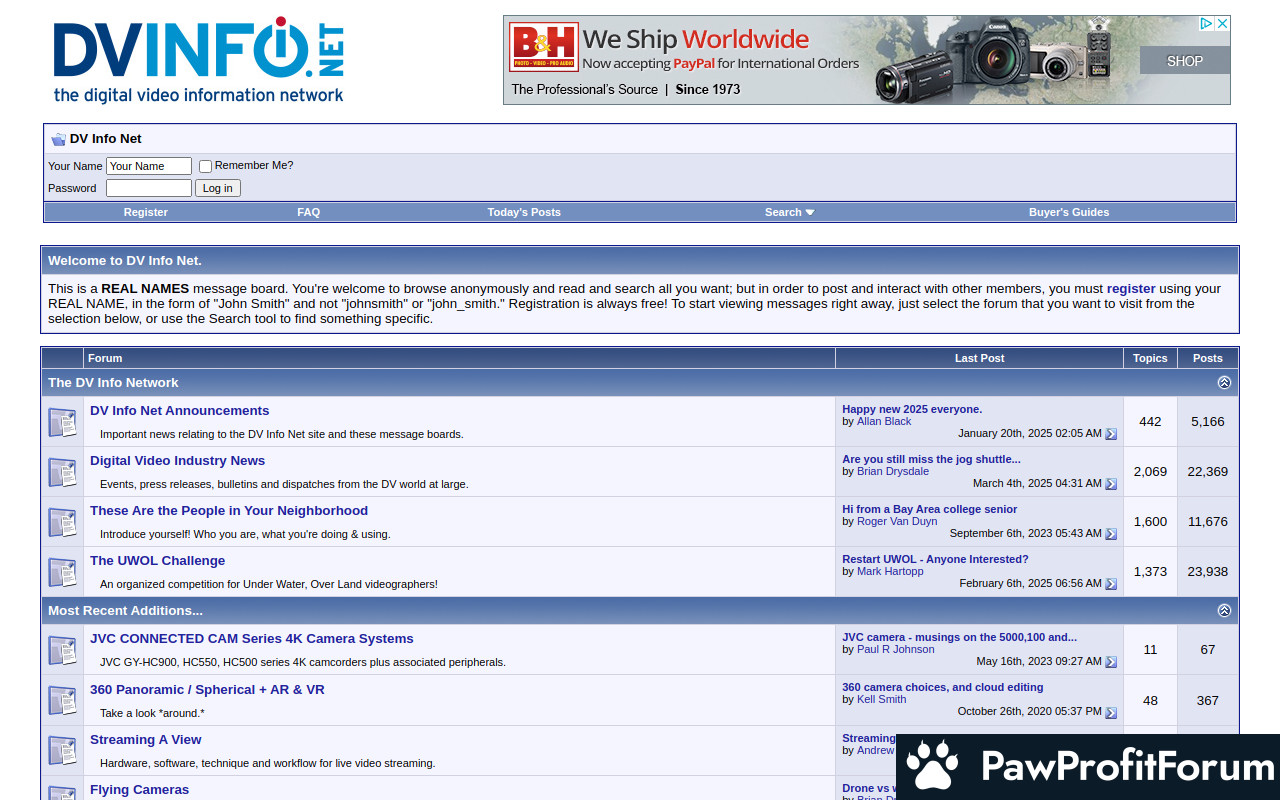Viewport: 1280px width, 800px height.
Task: Jump to last post arrow for Mark Hartopp
Action: coord(1110,584)
